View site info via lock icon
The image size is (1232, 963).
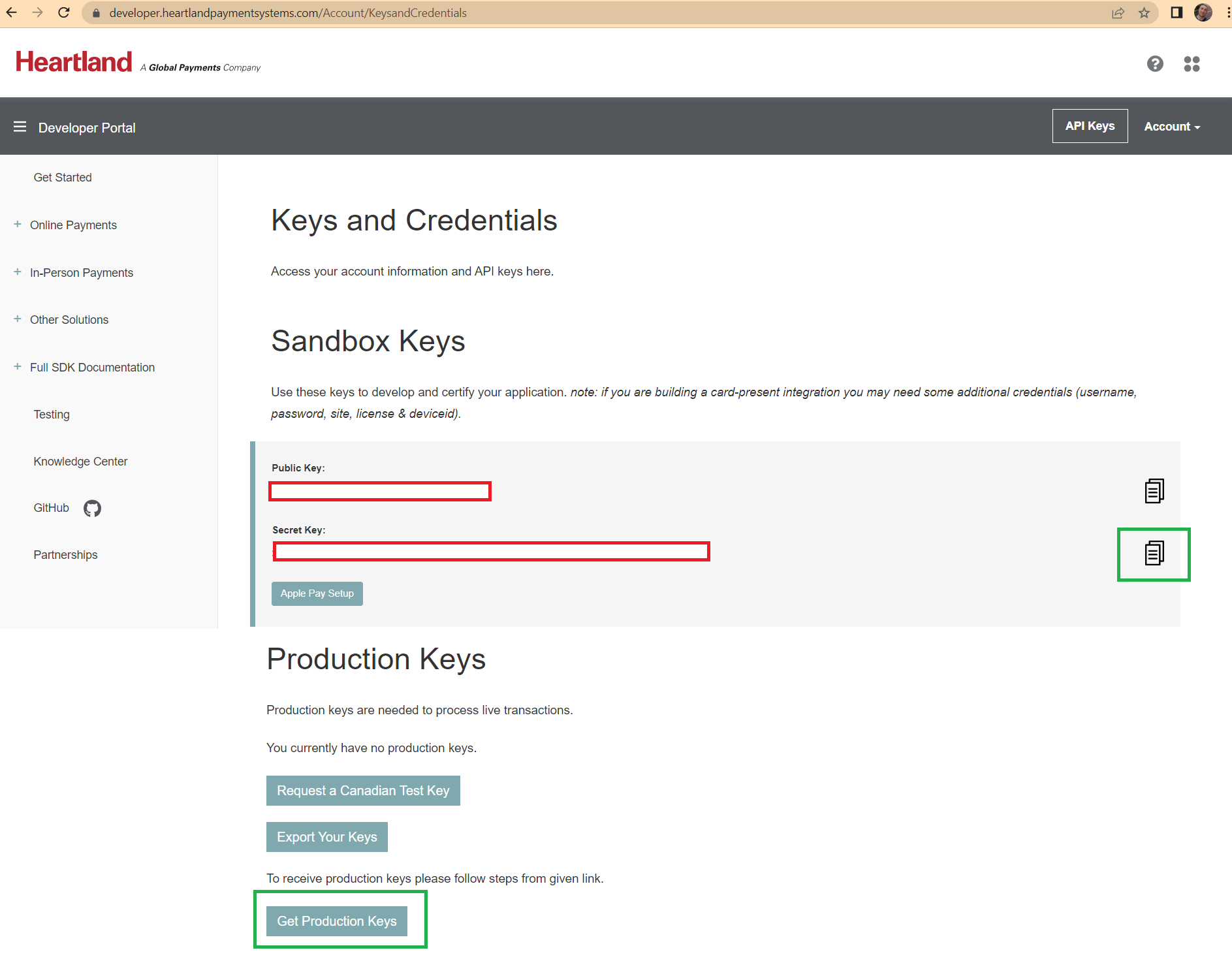pyautogui.click(x=96, y=13)
